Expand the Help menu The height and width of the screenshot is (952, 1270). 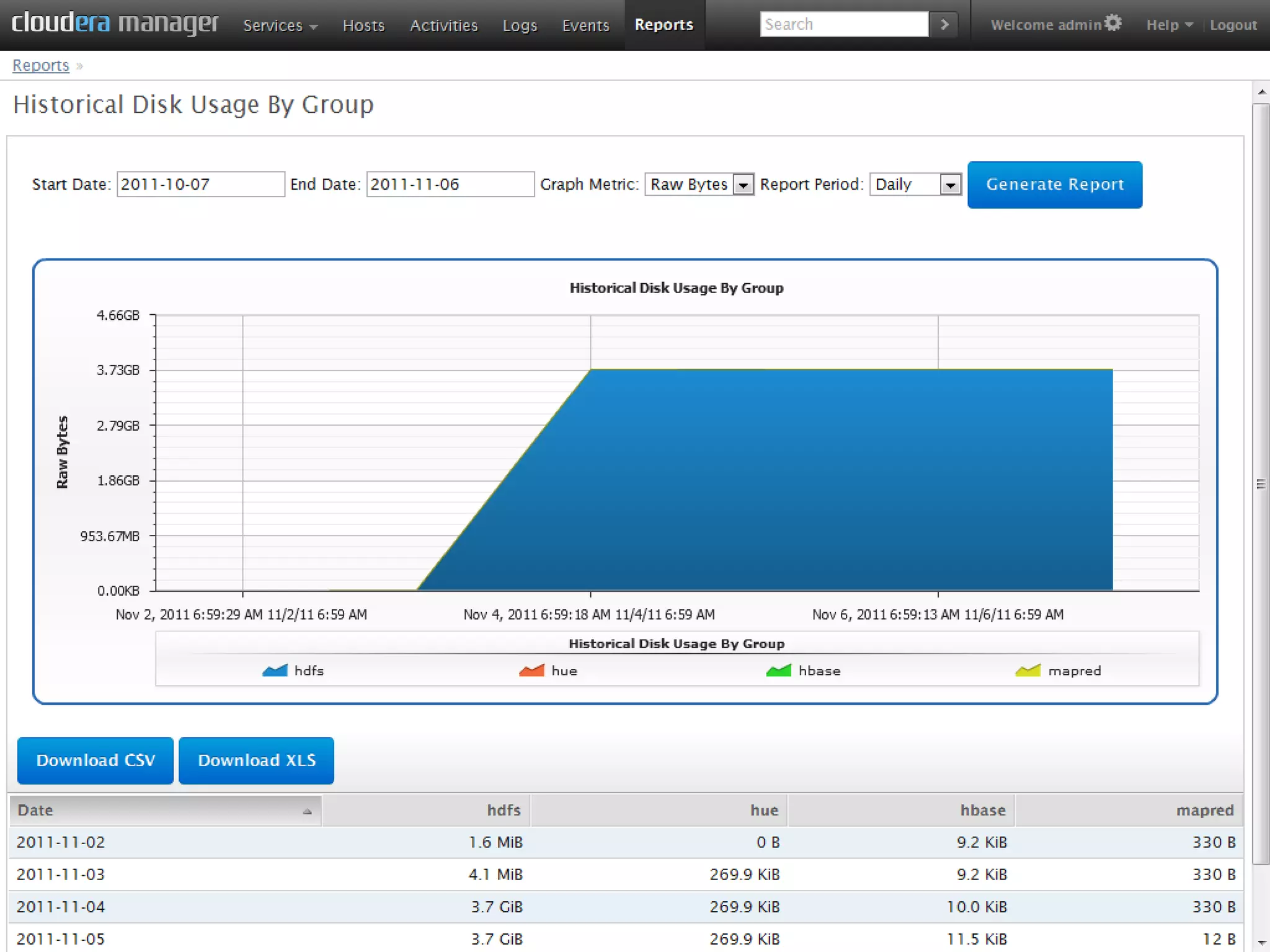coord(1169,25)
